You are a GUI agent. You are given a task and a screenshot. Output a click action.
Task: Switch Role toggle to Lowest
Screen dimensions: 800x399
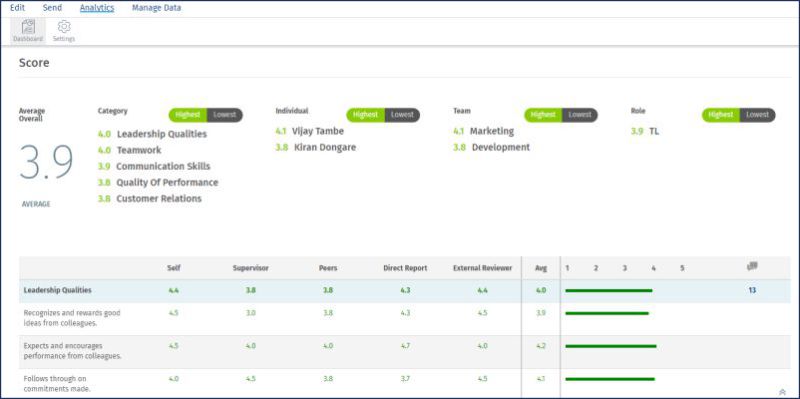coord(758,115)
